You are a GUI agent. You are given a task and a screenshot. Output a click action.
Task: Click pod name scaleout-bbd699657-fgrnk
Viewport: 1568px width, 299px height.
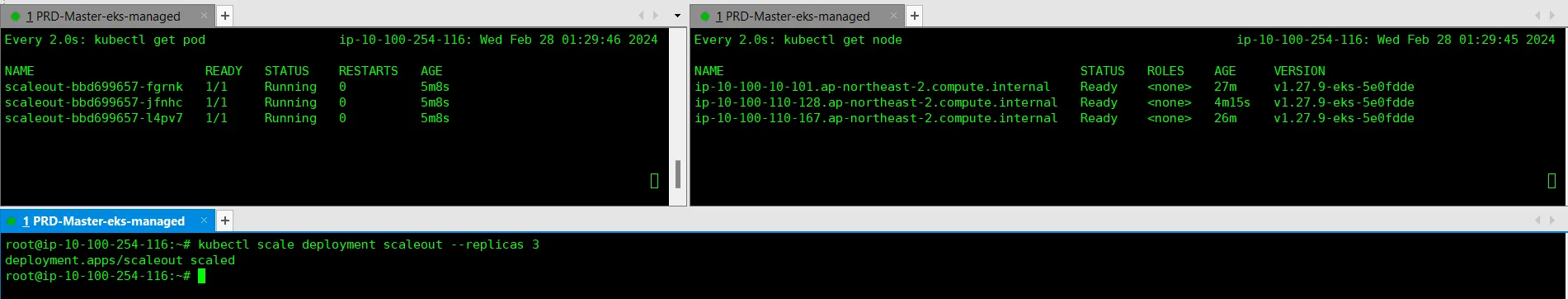94,87
